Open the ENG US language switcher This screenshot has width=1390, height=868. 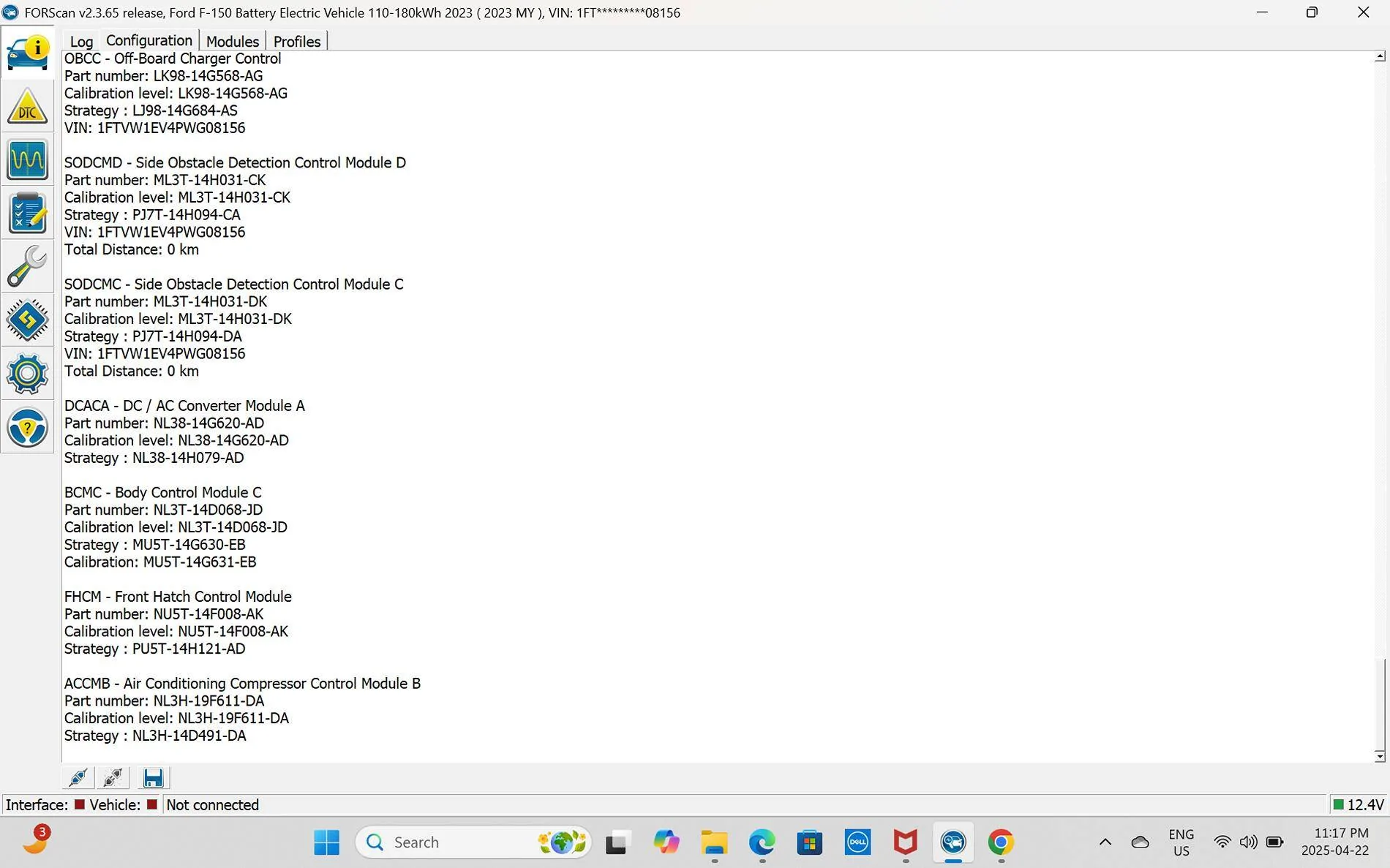1181,842
